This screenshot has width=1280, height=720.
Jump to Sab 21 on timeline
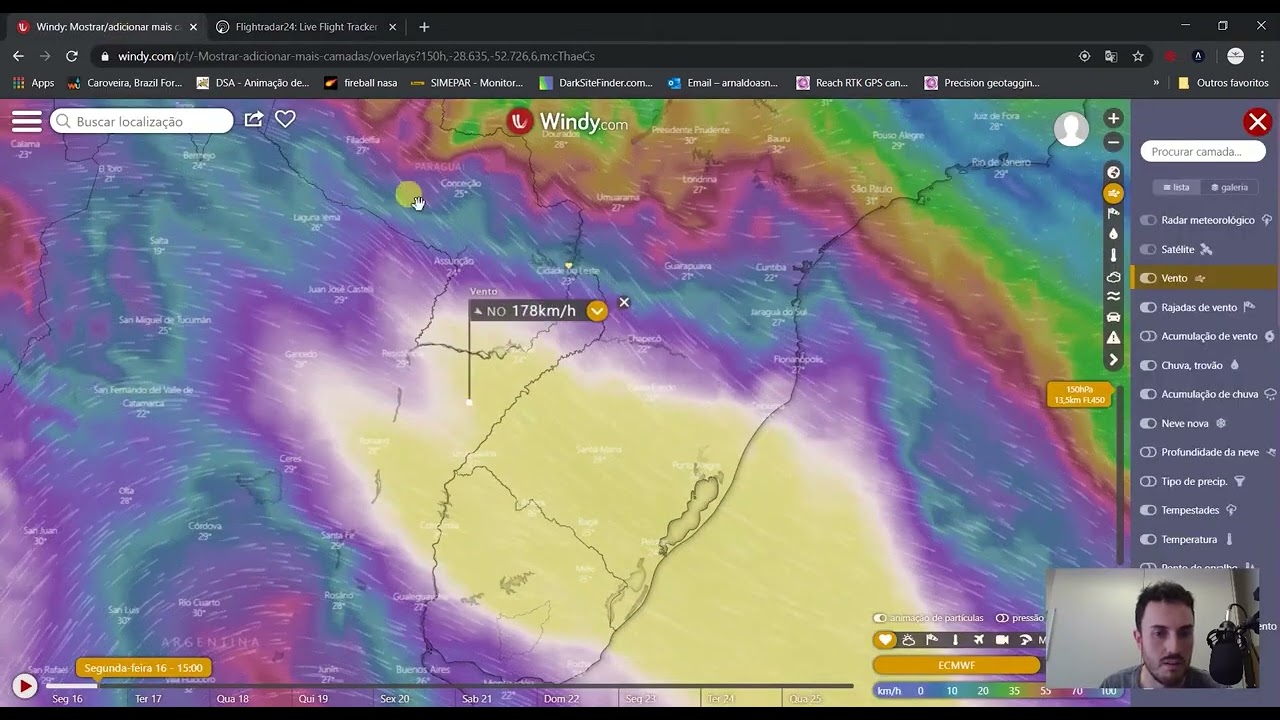click(477, 699)
